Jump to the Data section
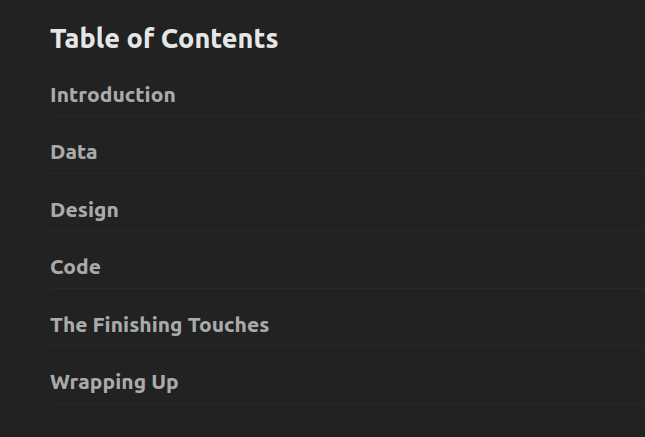The image size is (645, 437). [x=74, y=152]
